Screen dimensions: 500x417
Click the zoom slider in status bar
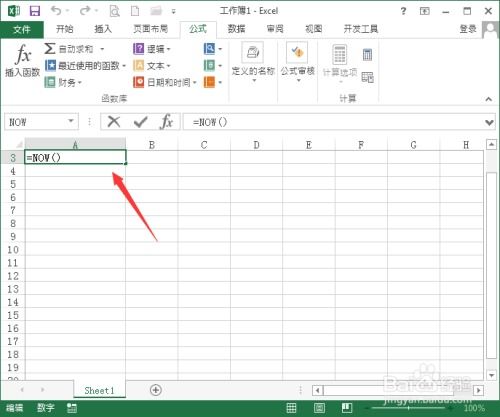409,408
